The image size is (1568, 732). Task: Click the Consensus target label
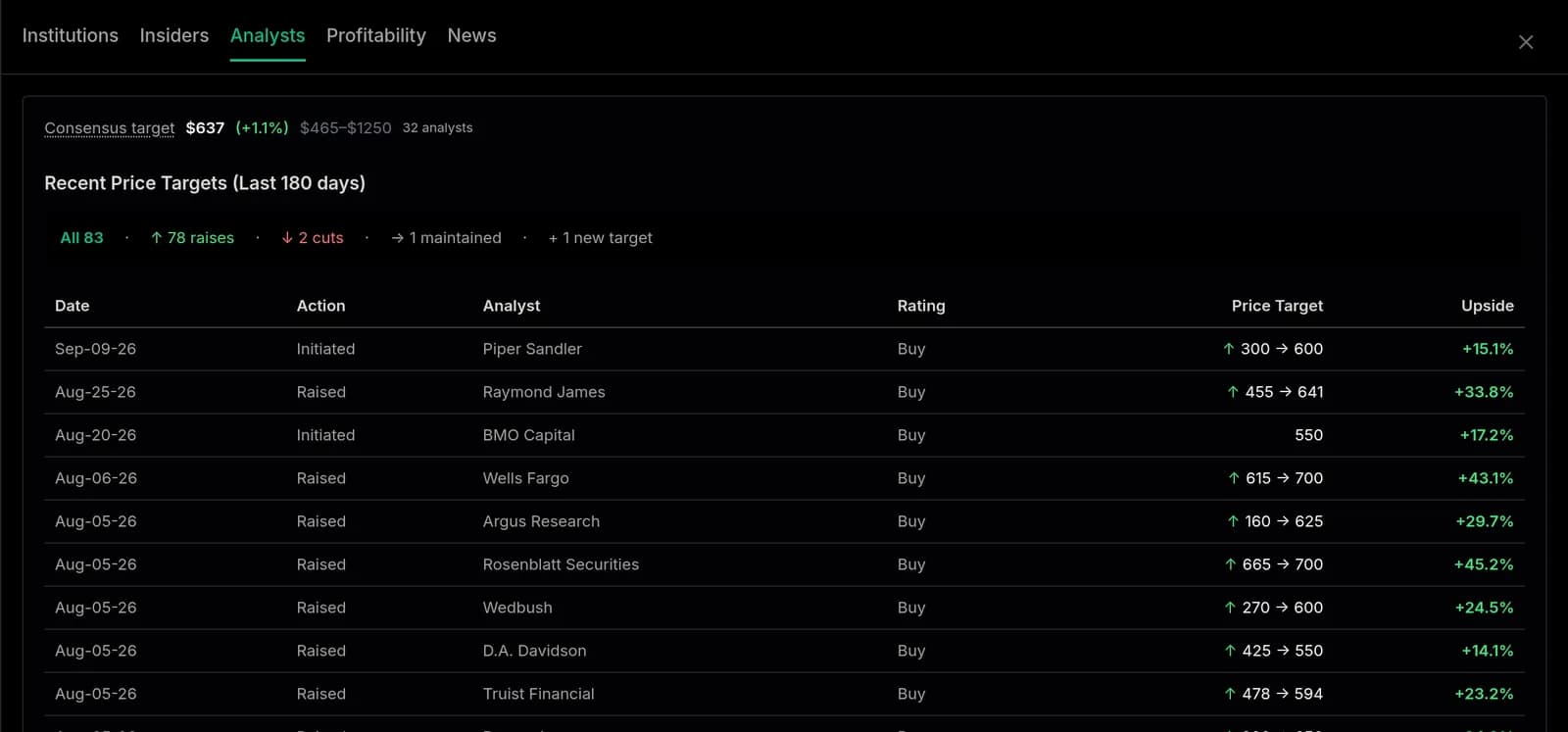pyautogui.click(x=110, y=127)
